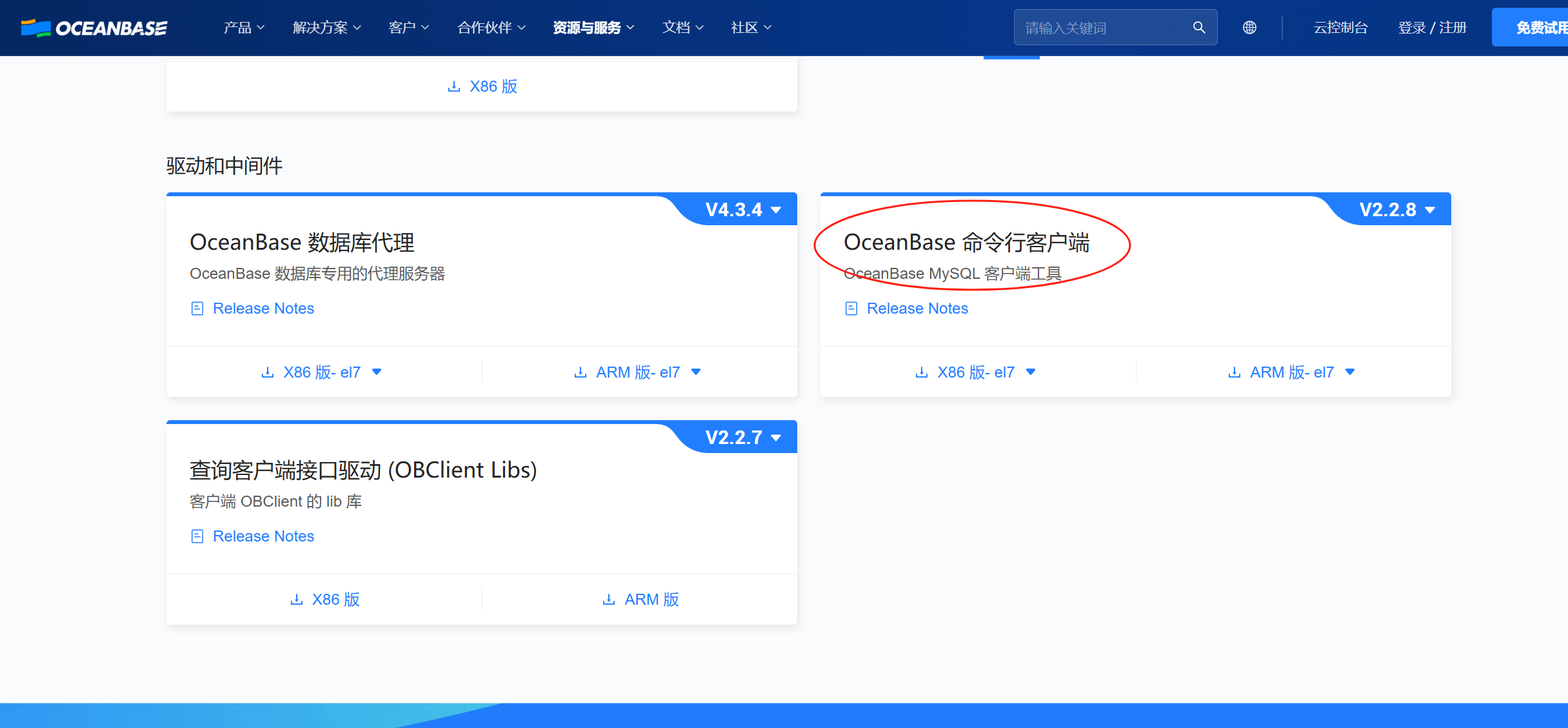Screen dimensions: 1568x728
Task: Open the 客户 navigation menu
Action: pos(409,28)
